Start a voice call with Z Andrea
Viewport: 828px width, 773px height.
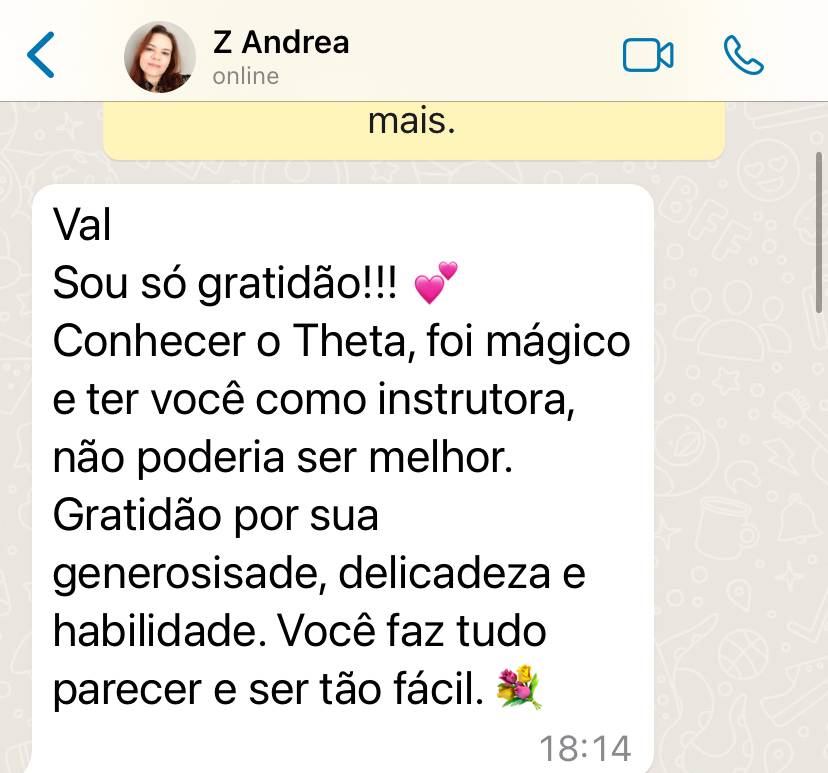point(744,55)
